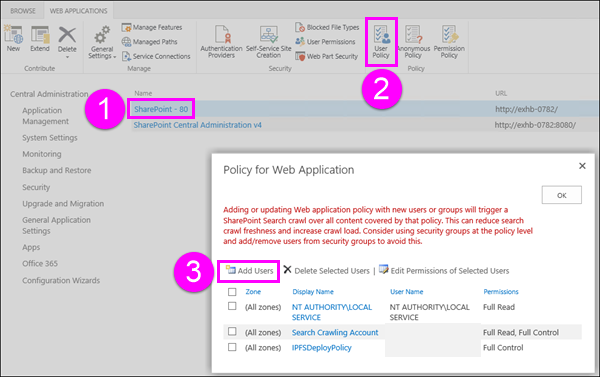
Task: Open Application Management in sidebar
Action: coord(46,116)
